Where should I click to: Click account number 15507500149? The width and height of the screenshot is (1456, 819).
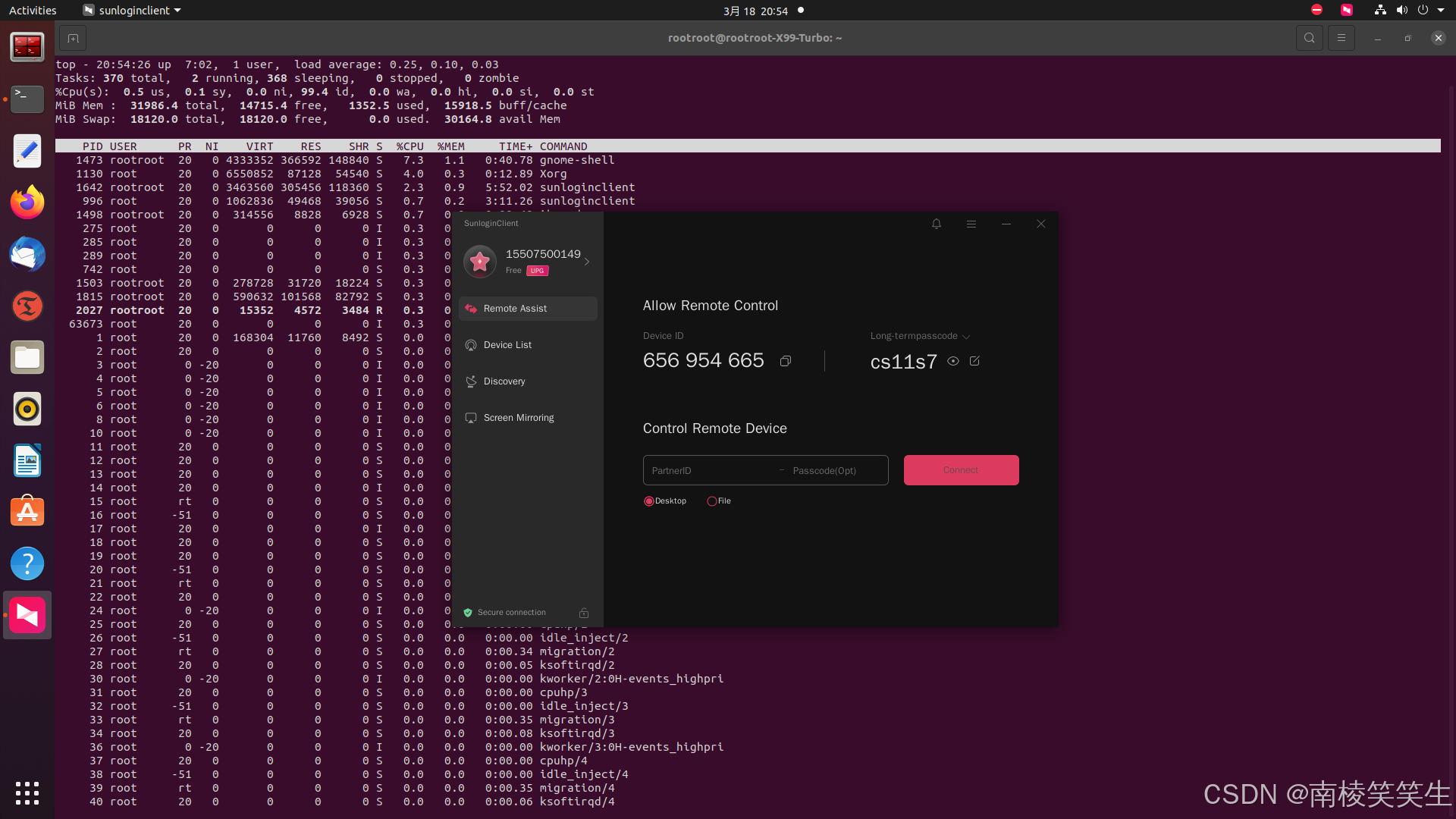pyautogui.click(x=543, y=254)
